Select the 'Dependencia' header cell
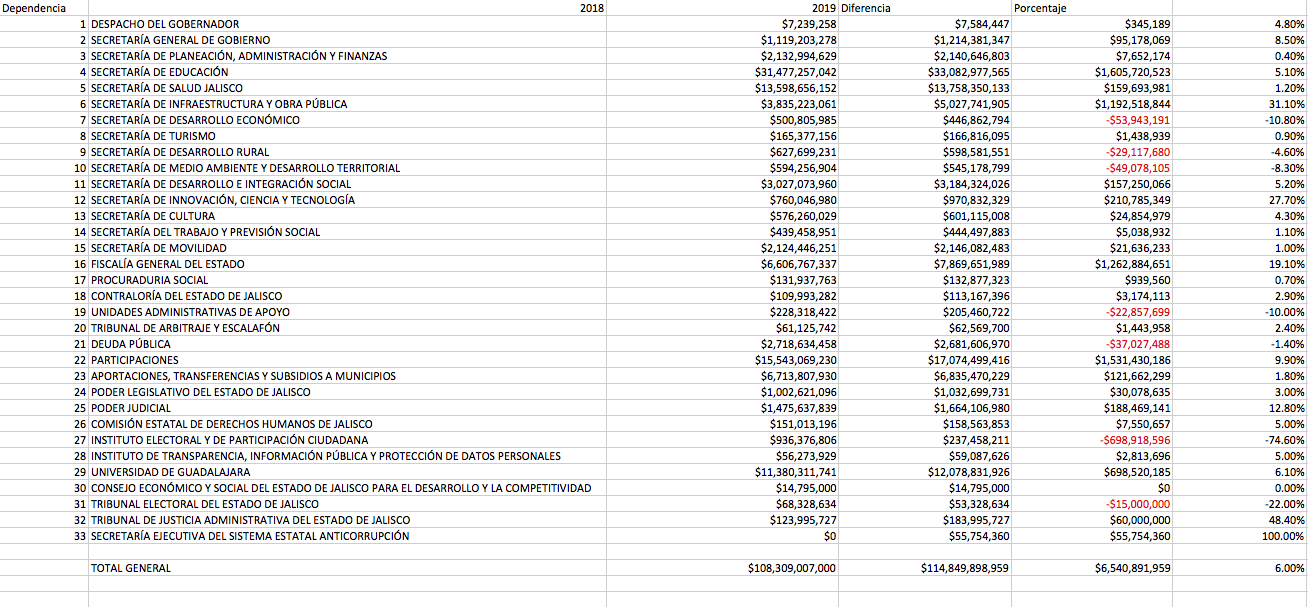The image size is (1308, 607). [44, 8]
